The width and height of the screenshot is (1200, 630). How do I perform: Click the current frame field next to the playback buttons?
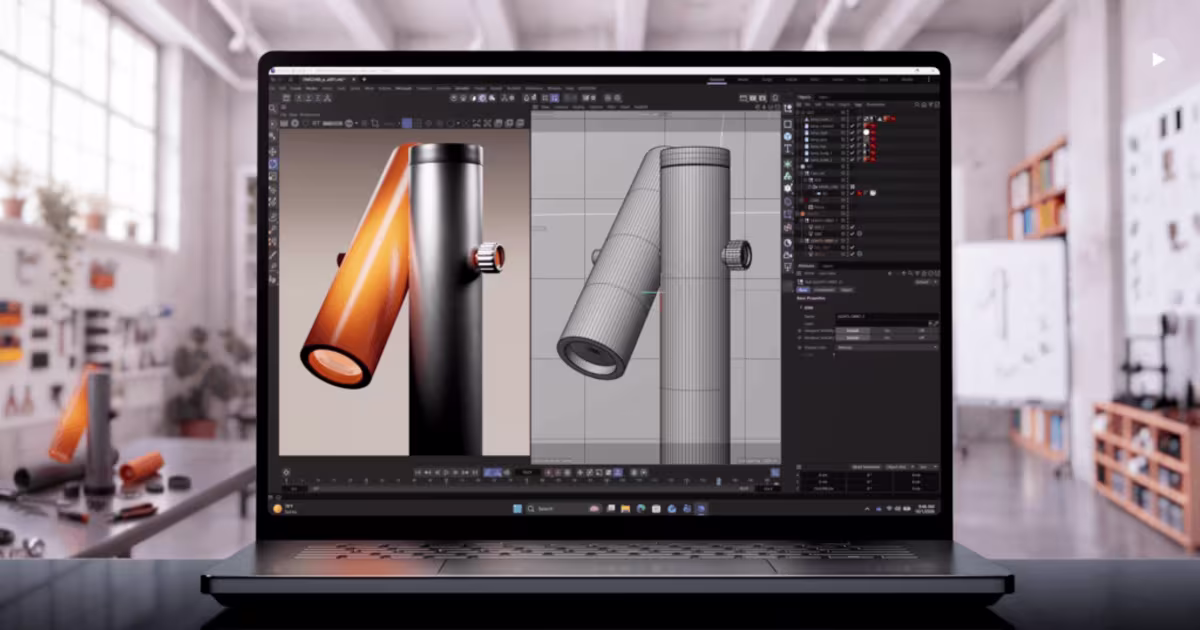pyautogui.click(x=527, y=472)
